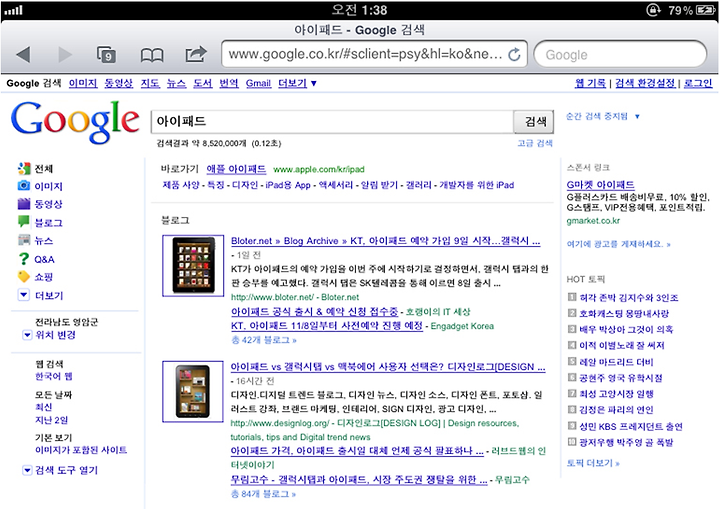Viewport: 720px width, 509px height.
Task: Select the 전체 icon in the sidebar
Action: [x=24, y=169]
